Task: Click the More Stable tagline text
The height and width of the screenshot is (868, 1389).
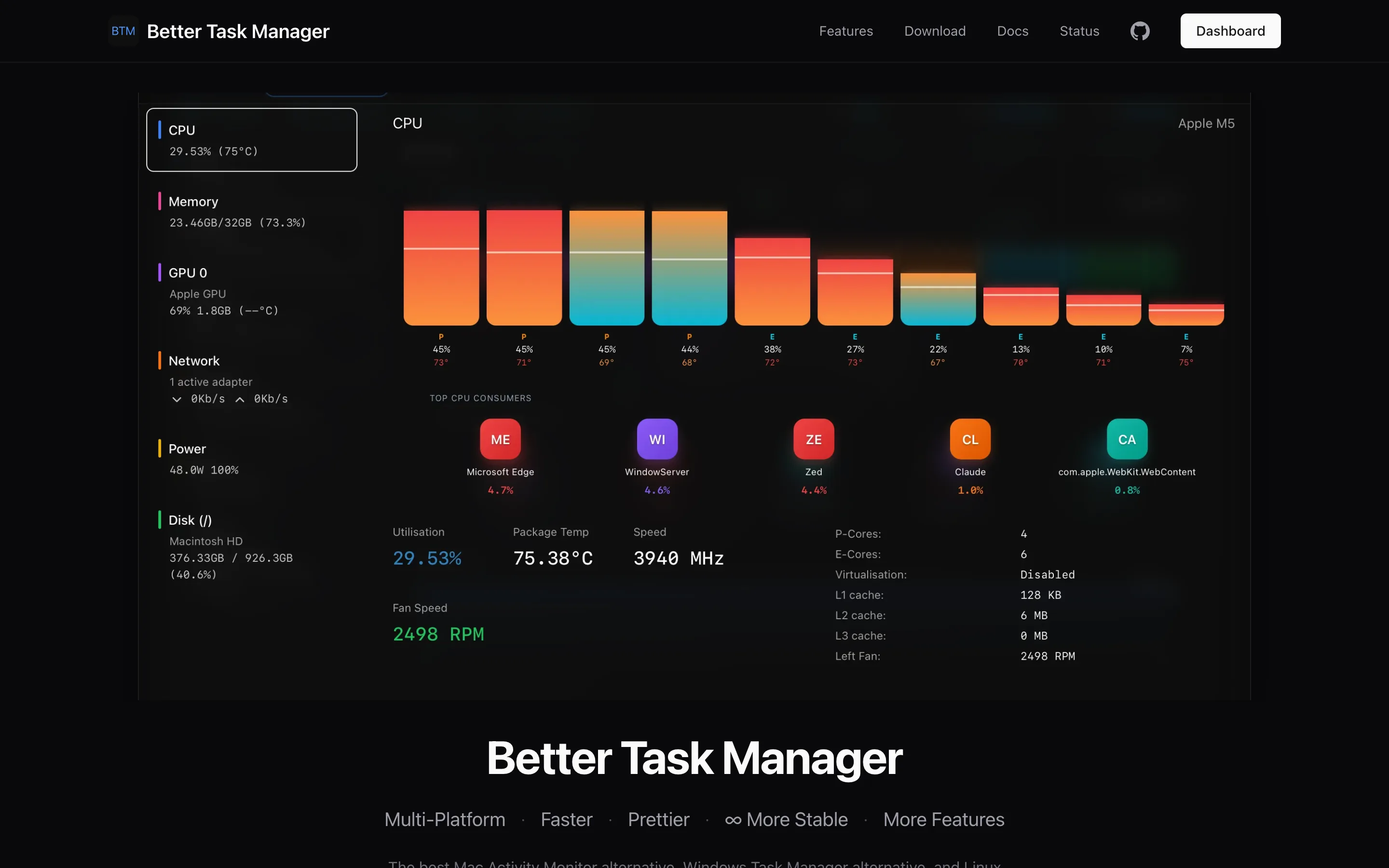Action: pyautogui.click(x=786, y=819)
